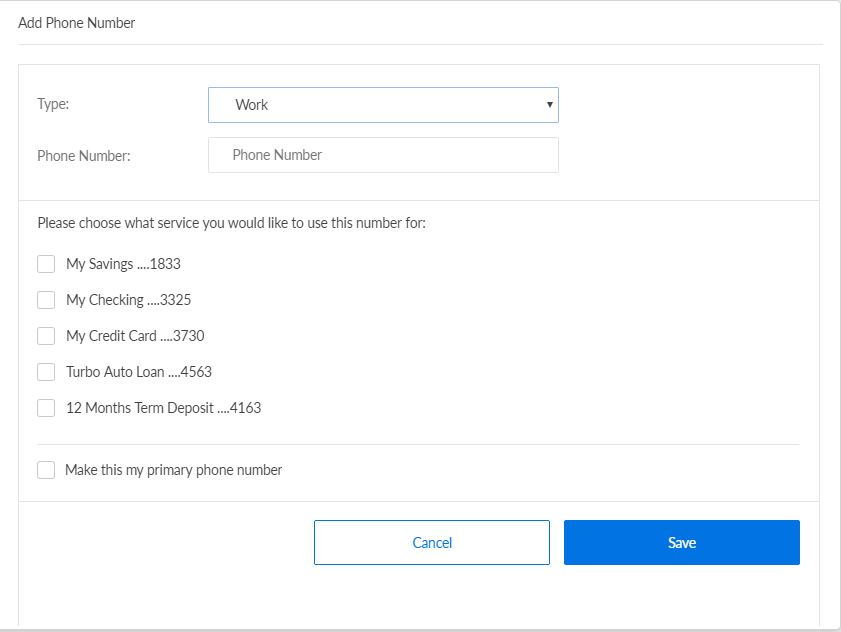This screenshot has height=632, width=841.
Task: Click the Phone Number: field label
Action: [x=84, y=156]
